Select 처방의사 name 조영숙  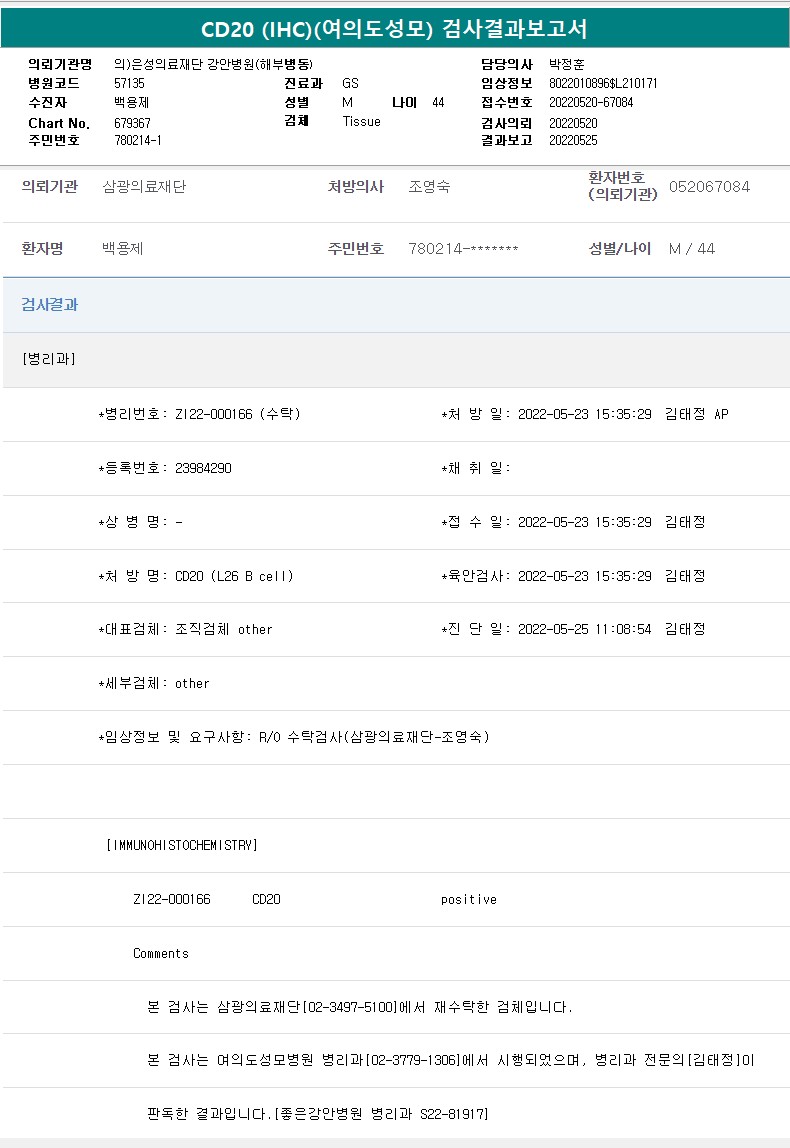point(429,187)
